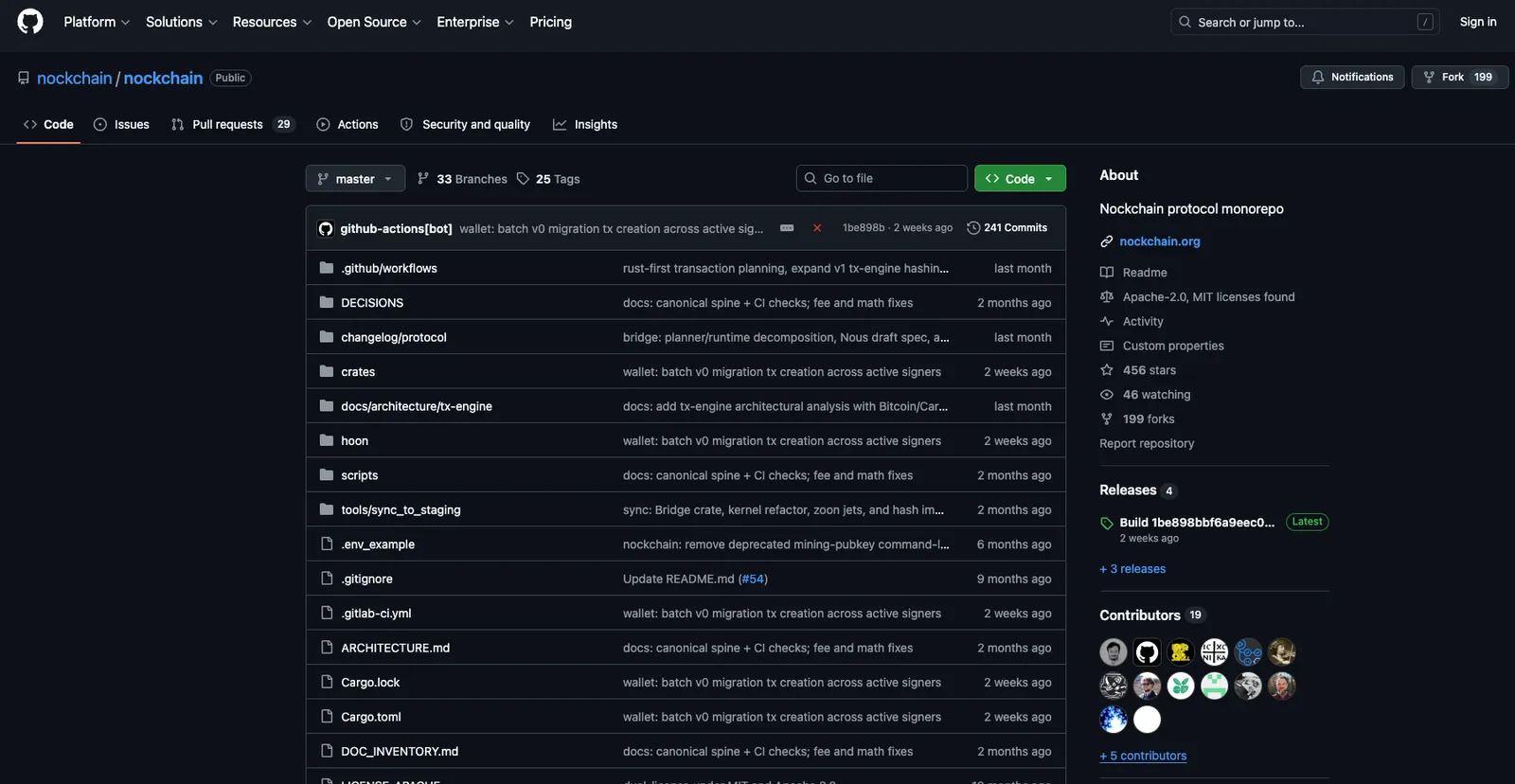Switch to the Issues tab

click(x=122, y=124)
